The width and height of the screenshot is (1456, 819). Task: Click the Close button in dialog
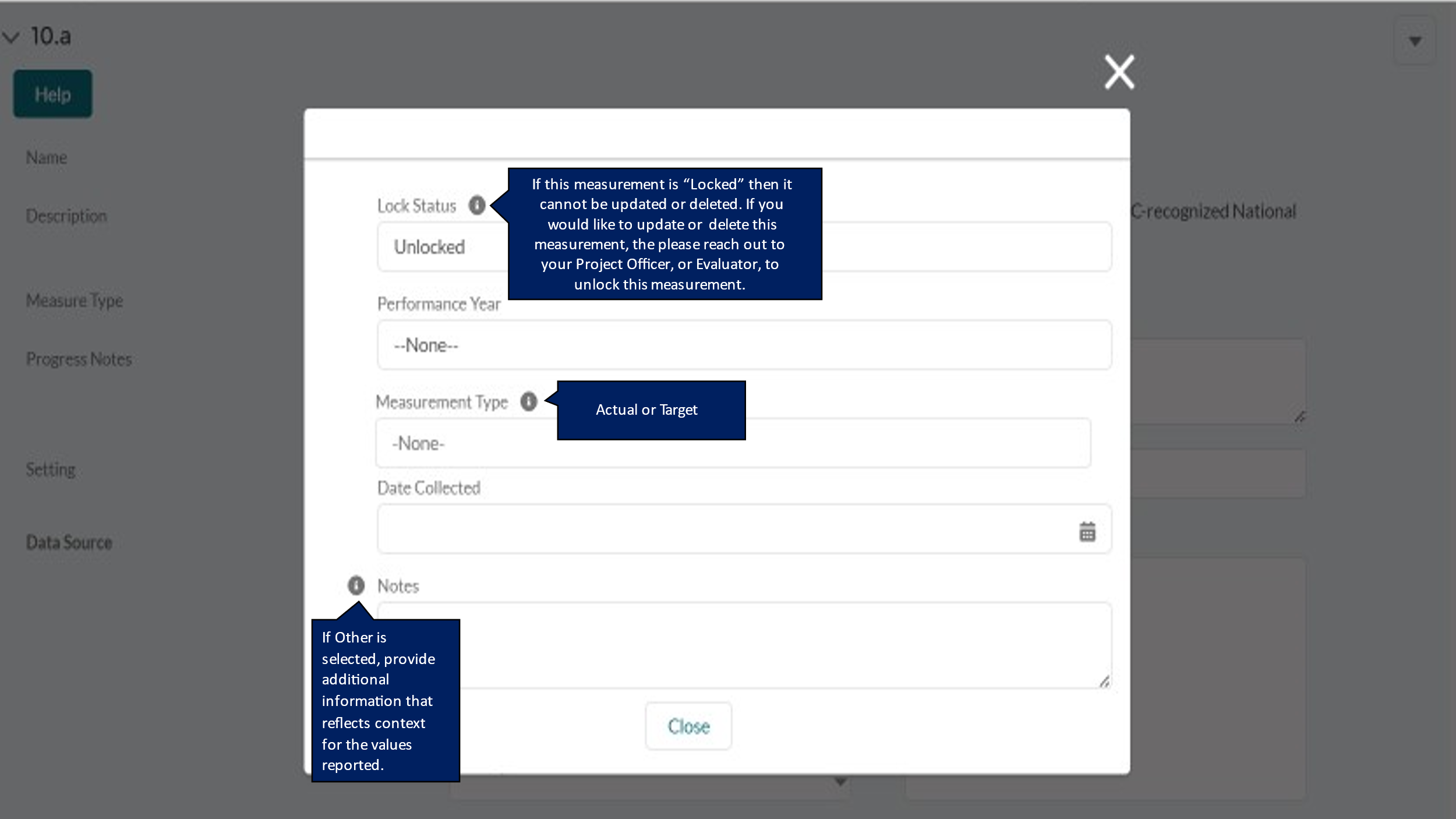688,726
